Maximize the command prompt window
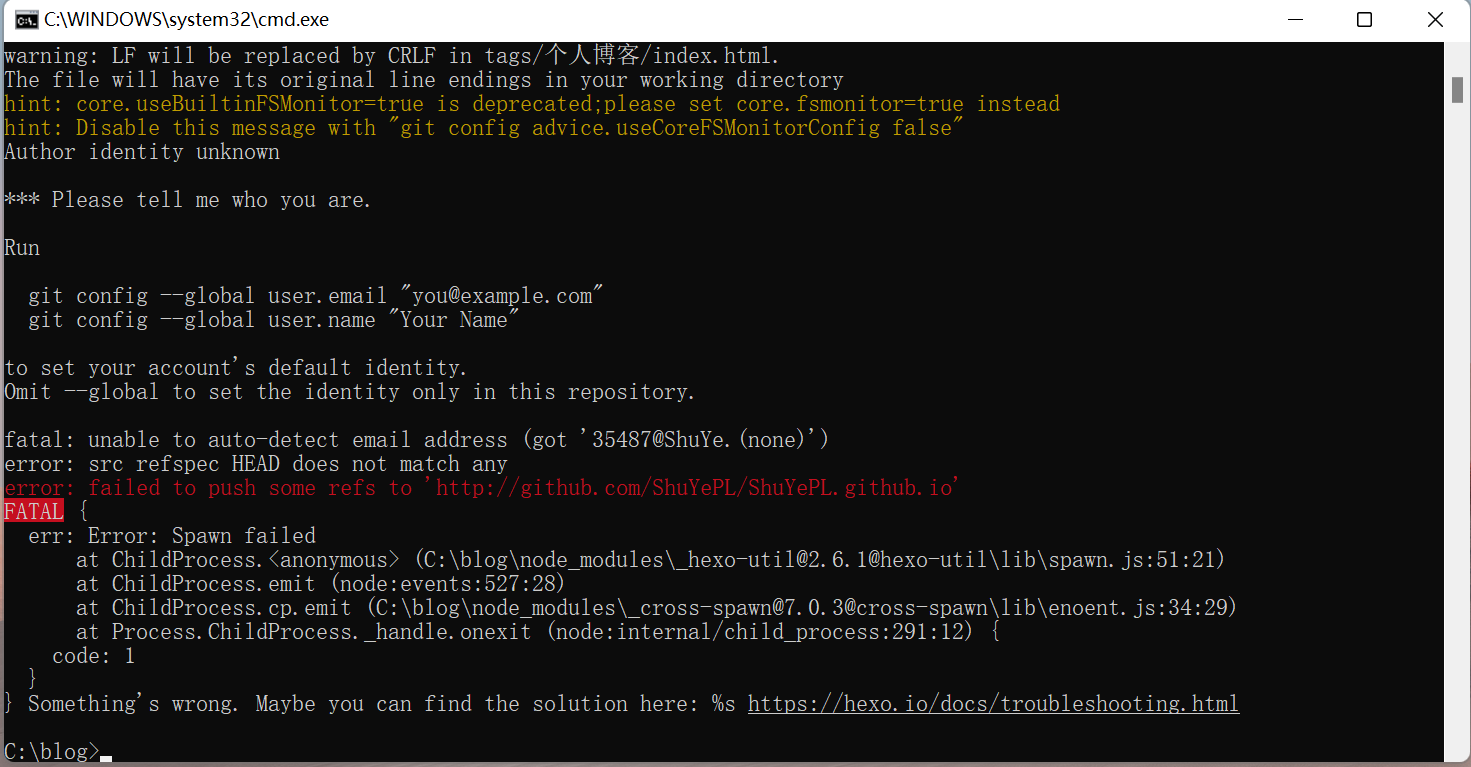1471x767 pixels. (x=1364, y=20)
